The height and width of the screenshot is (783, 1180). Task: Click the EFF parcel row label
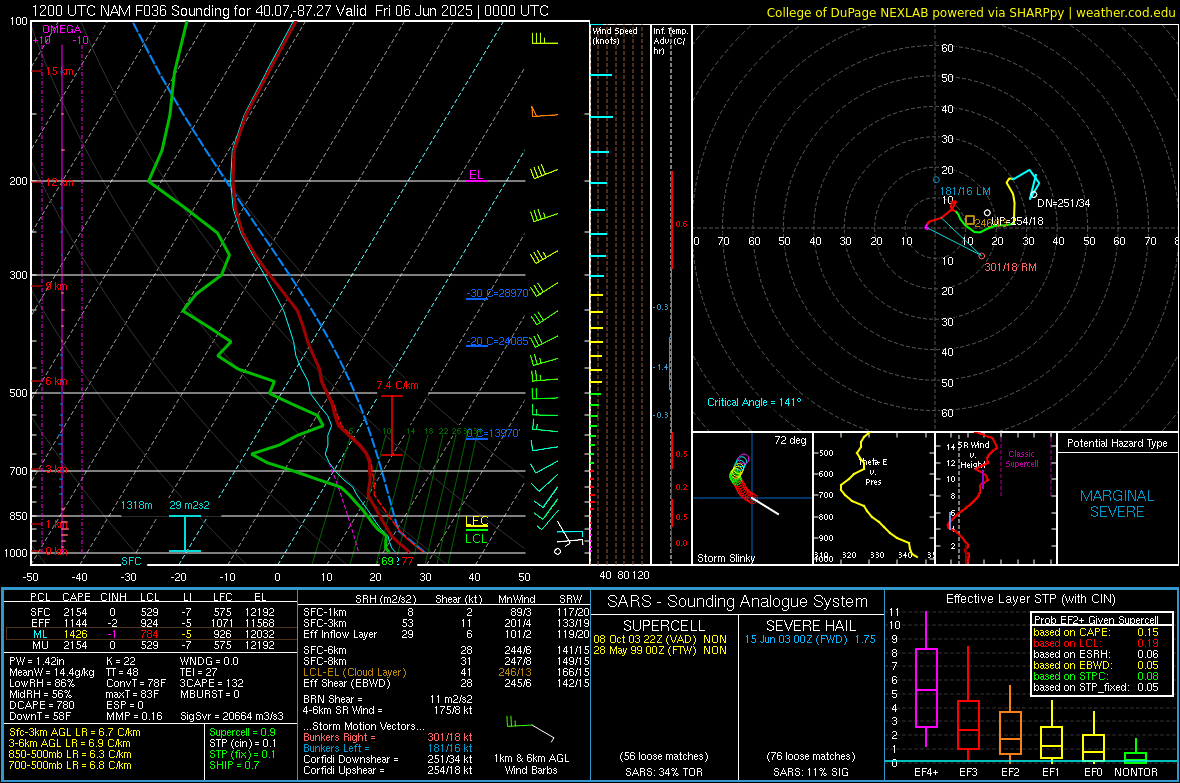(40, 623)
